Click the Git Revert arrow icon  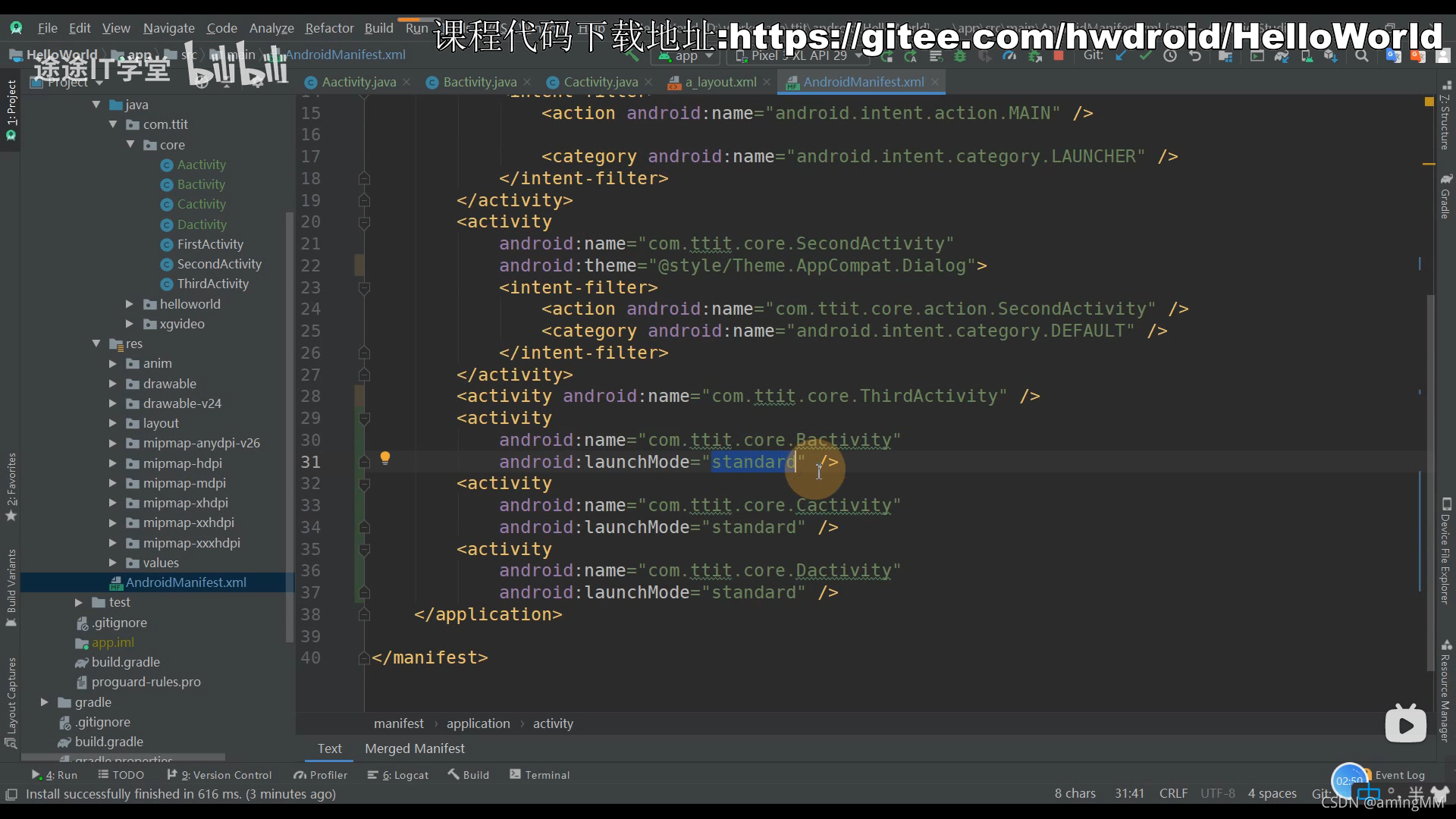coord(1195,56)
